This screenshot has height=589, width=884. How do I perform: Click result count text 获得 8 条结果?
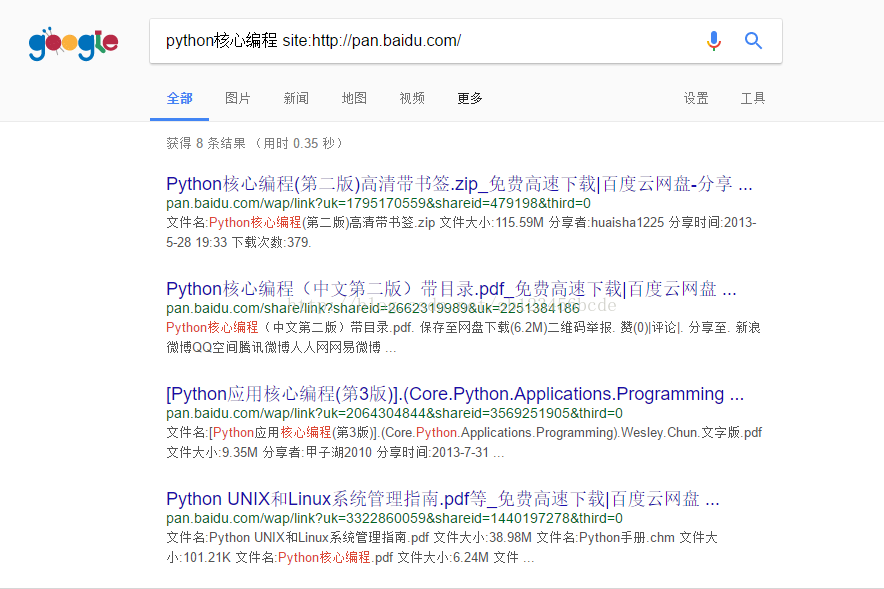(206, 143)
